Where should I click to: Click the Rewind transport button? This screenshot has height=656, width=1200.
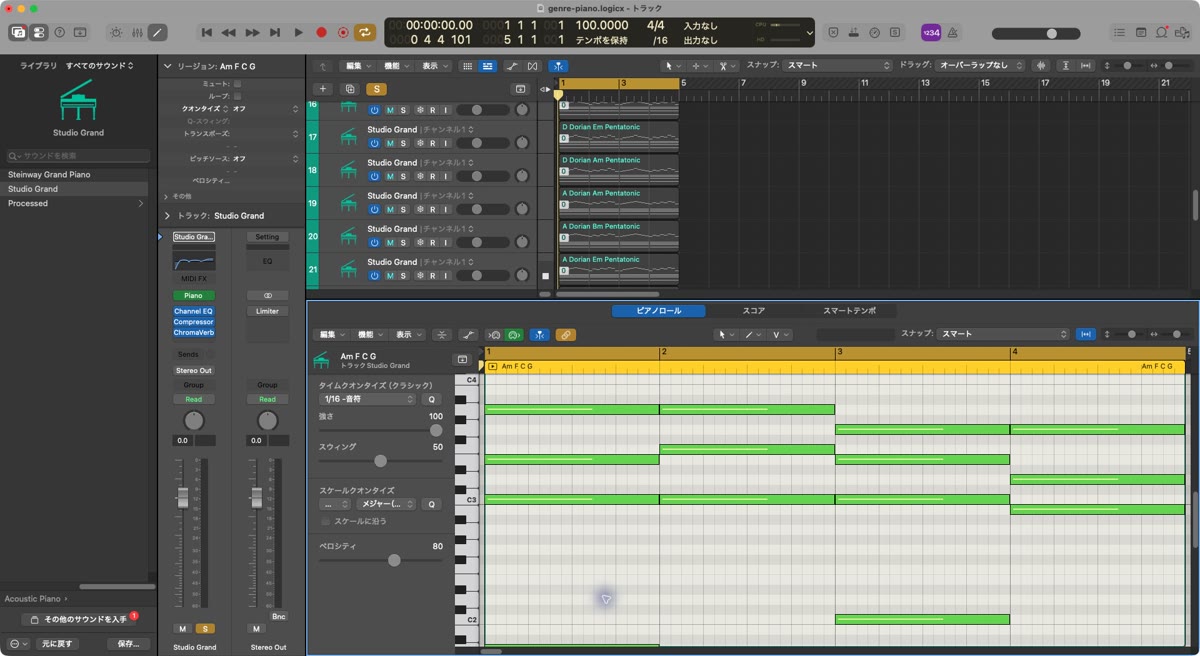[229, 32]
